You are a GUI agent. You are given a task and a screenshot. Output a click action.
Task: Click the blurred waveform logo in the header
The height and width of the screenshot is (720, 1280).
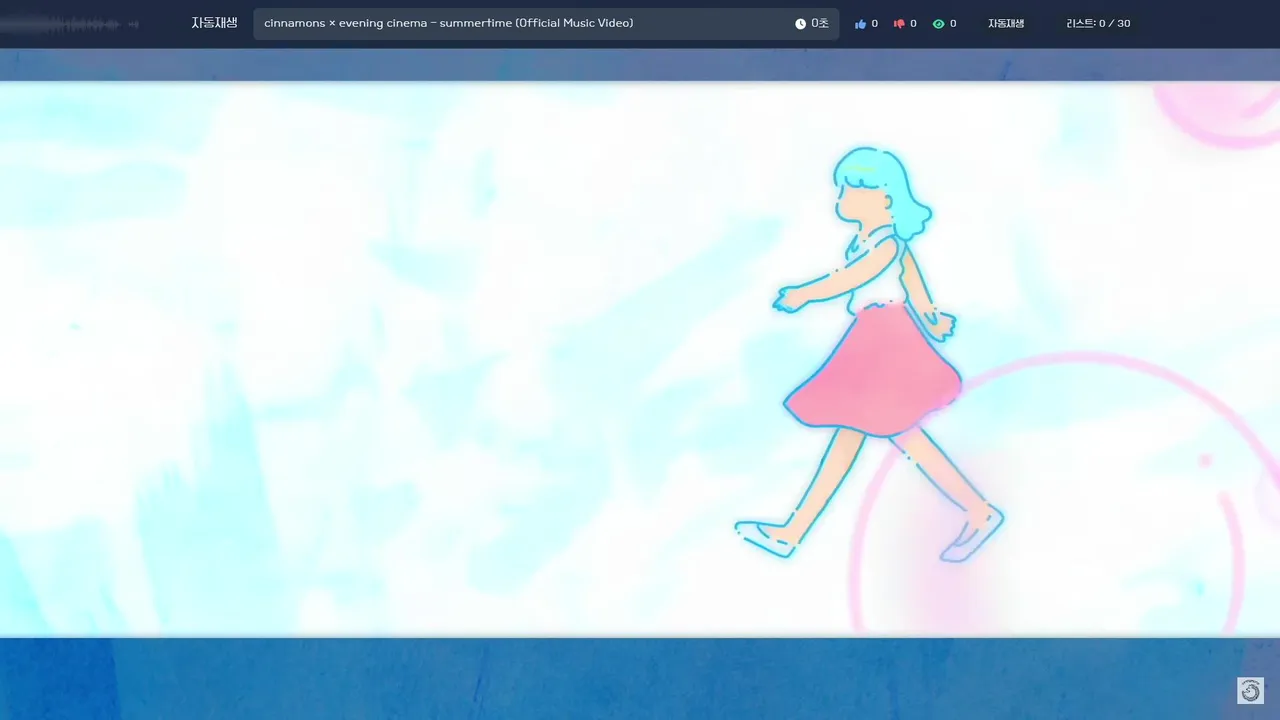click(x=70, y=24)
